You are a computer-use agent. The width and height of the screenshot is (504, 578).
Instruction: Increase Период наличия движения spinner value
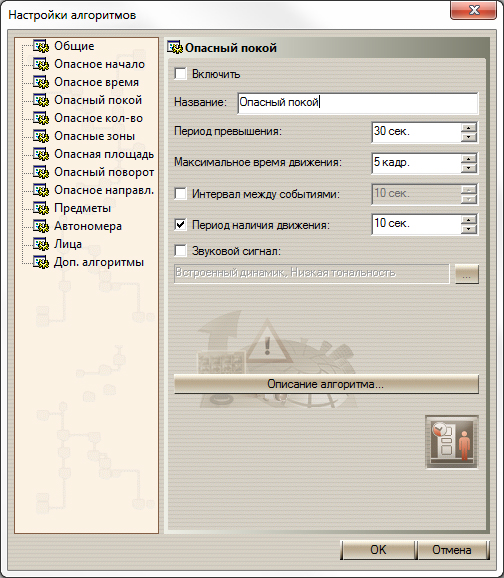(x=469, y=220)
